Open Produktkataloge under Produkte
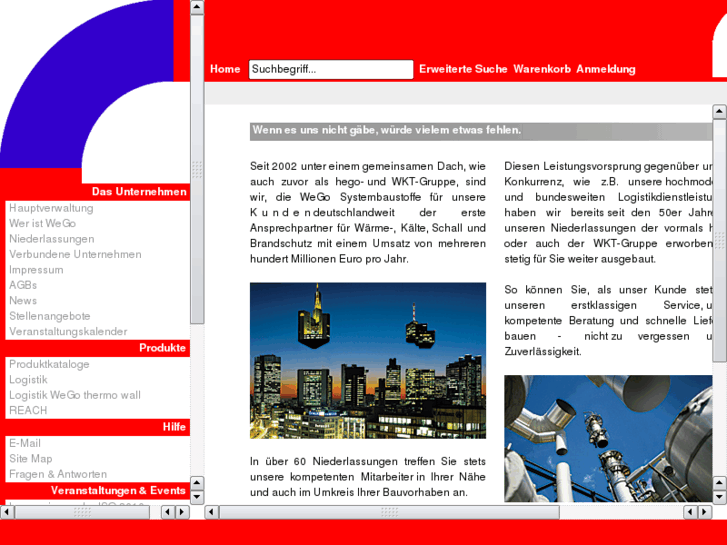727x545 pixels. coord(49,364)
